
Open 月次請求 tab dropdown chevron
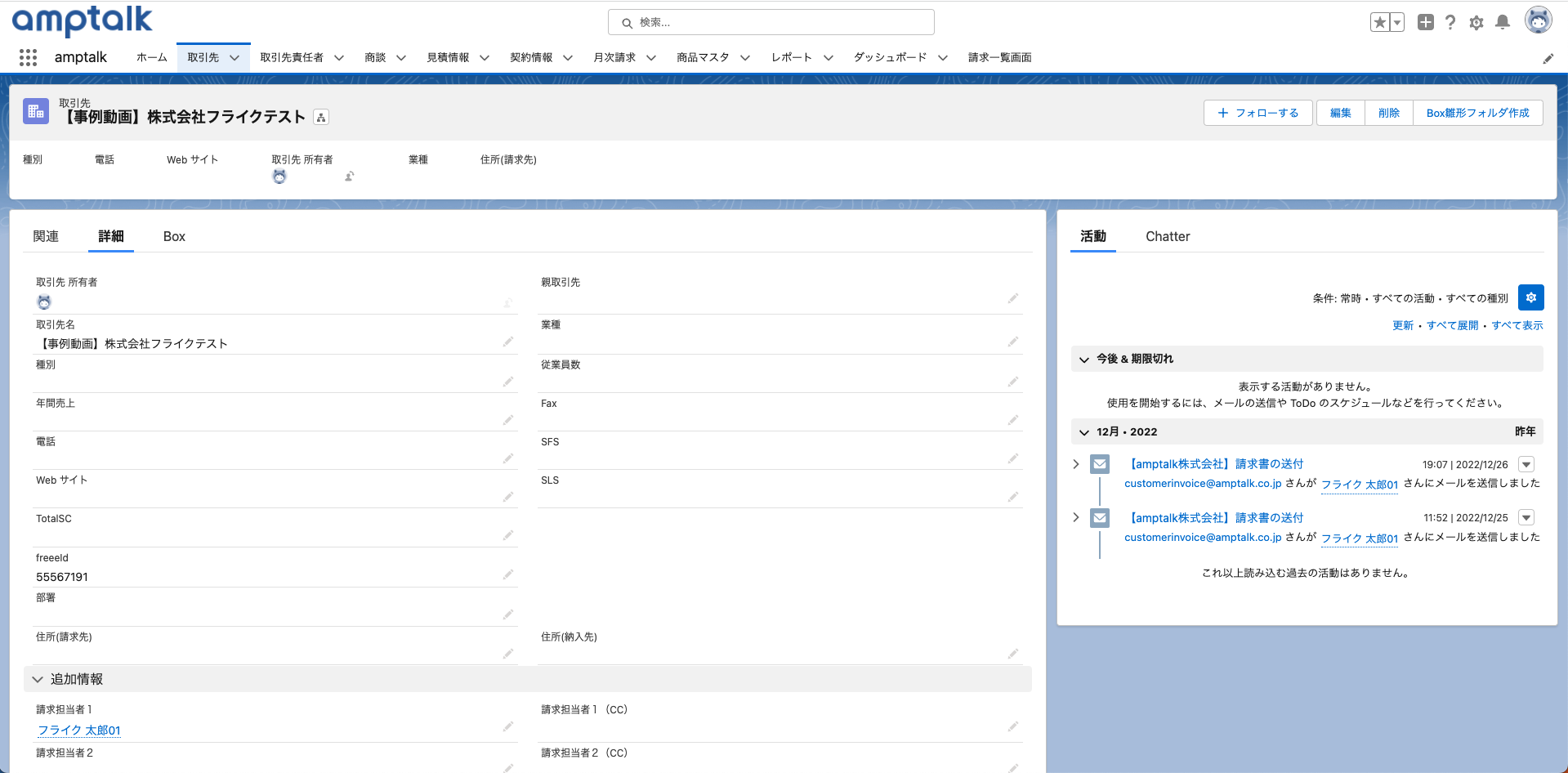(651, 58)
